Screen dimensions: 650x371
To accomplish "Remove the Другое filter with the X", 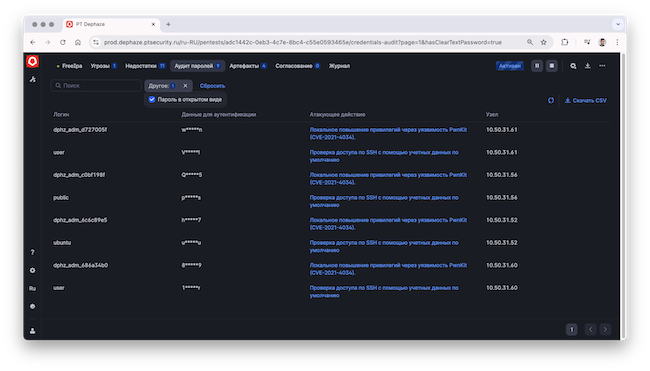I will (185, 86).
